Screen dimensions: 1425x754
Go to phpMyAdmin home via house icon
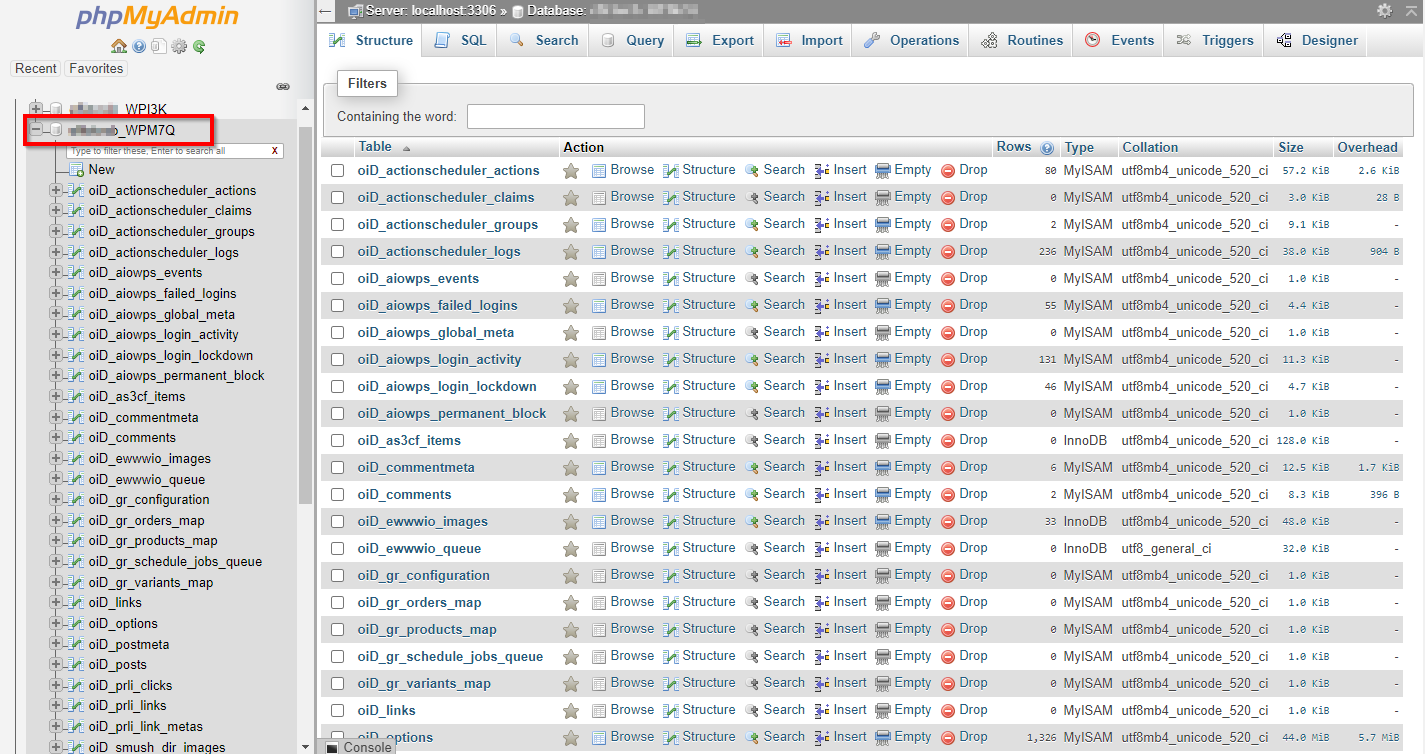pos(119,46)
